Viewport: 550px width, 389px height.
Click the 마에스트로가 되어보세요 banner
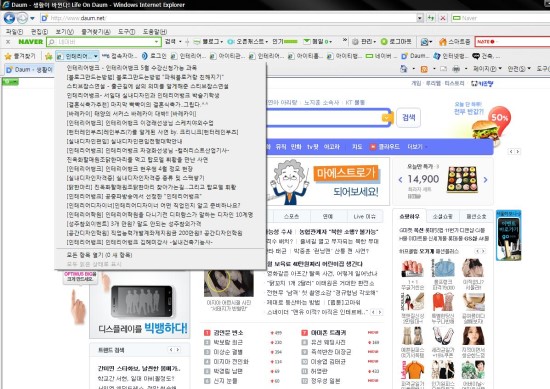328,181
